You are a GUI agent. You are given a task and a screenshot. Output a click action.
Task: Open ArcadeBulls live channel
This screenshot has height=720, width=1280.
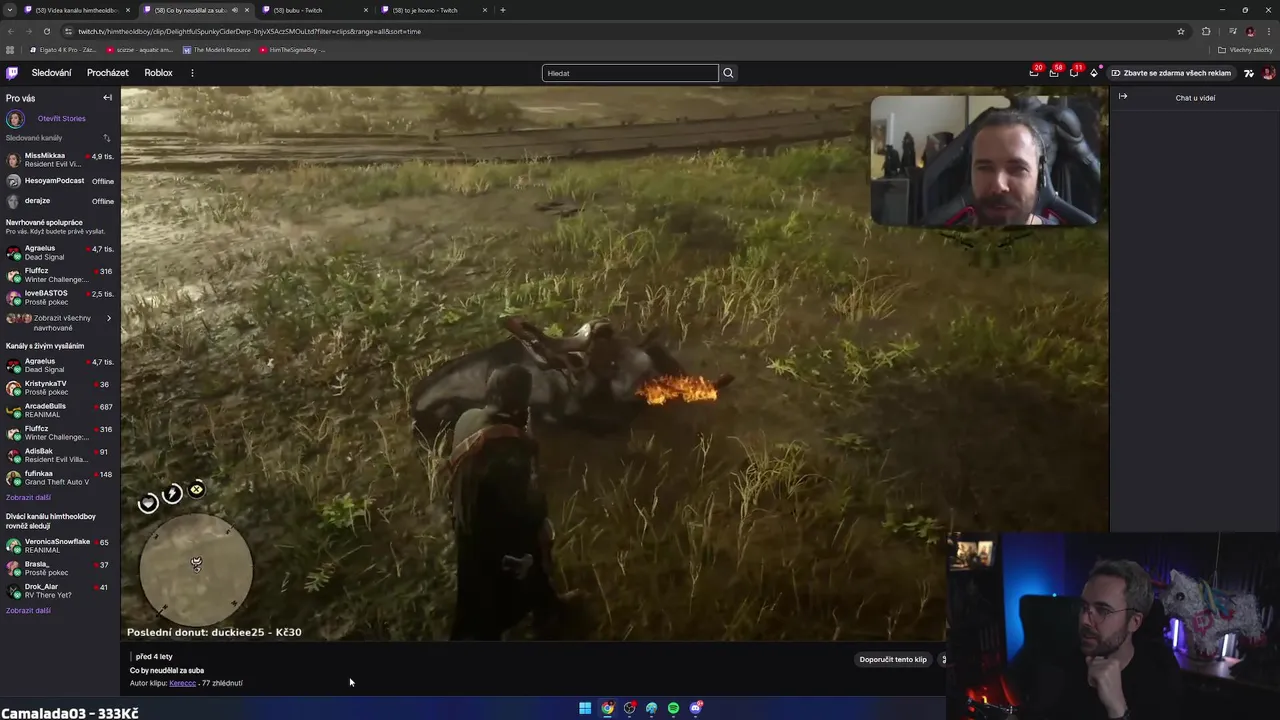pos(60,410)
